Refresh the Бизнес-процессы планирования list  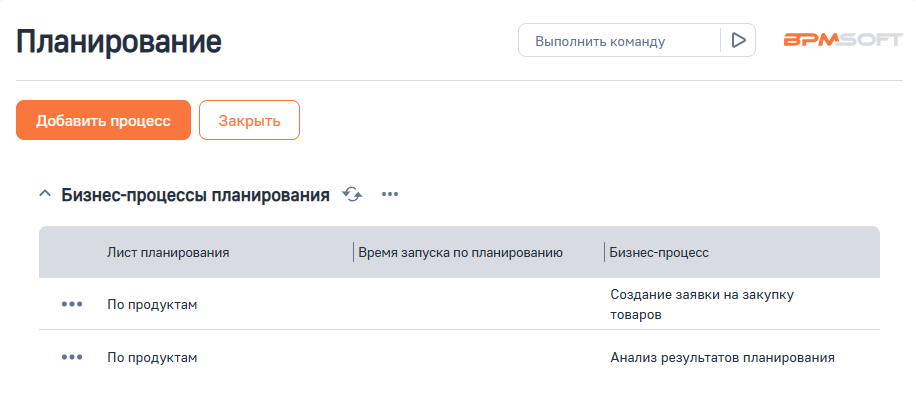pyautogui.click(x=352, y=194)
